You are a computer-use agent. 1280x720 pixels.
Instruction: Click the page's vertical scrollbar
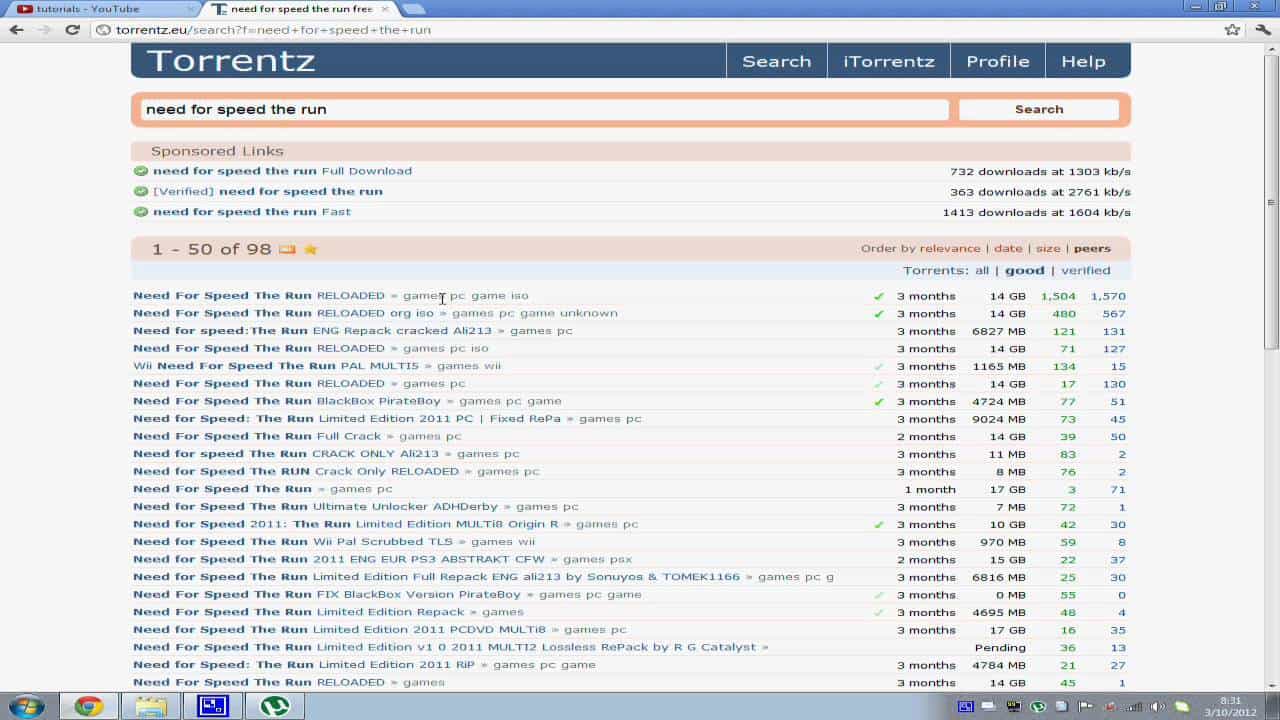[x=1271, y=200]
